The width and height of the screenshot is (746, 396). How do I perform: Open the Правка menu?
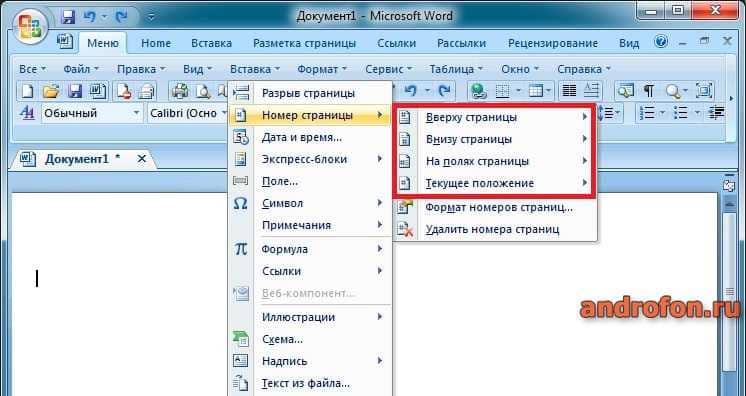pos(141,69)
